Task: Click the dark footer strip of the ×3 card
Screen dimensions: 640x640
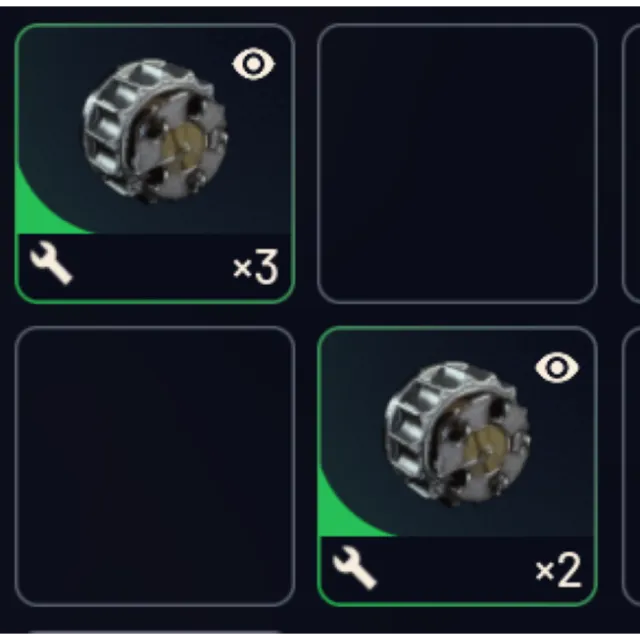Action: 155,266
